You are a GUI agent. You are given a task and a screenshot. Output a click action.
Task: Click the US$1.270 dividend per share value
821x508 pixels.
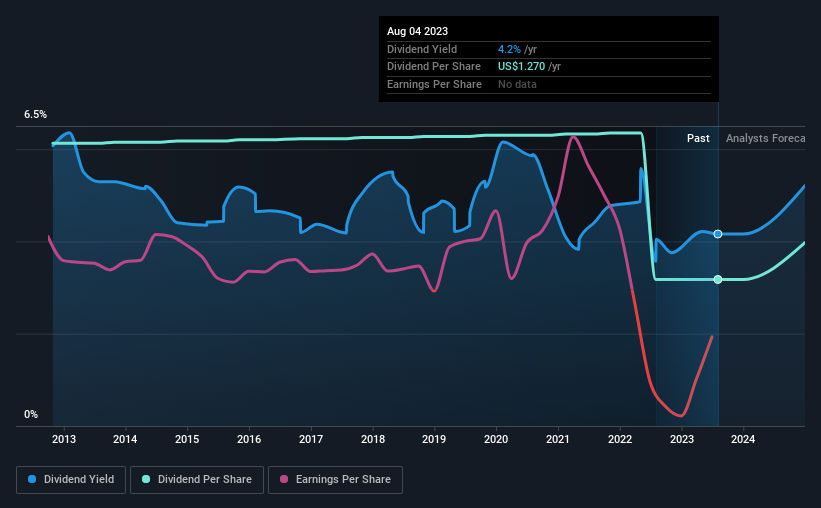(x=522, y=67)
